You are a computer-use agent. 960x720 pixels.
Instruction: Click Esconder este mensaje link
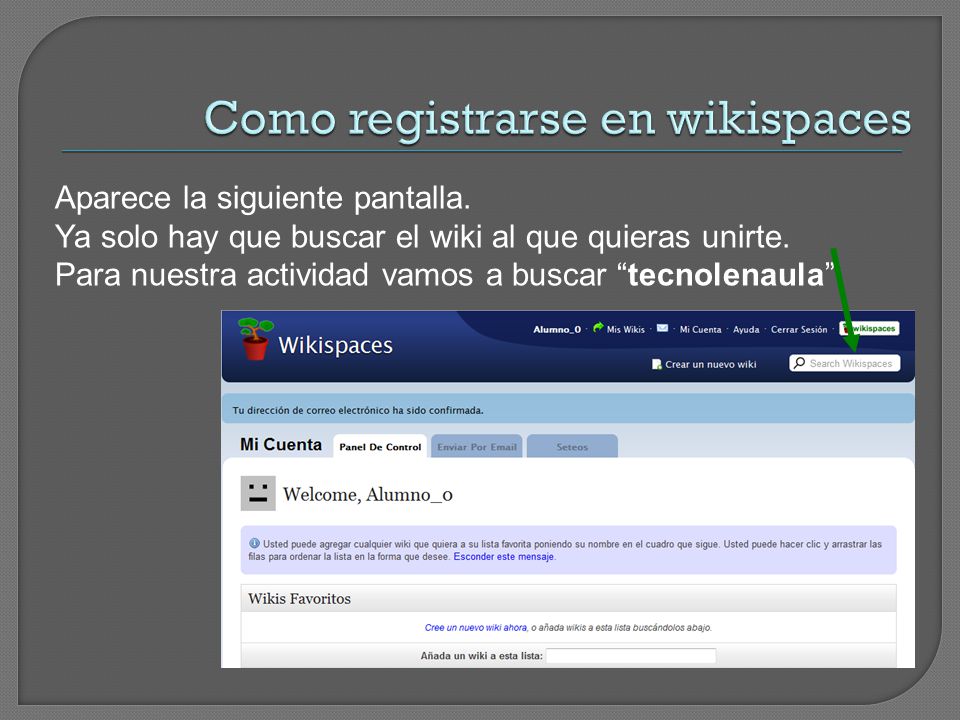503,557
